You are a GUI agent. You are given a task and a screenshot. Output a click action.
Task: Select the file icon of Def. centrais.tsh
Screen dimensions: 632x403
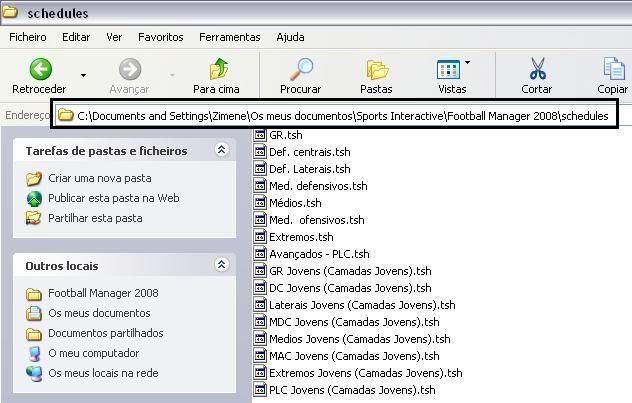click(x=260, y=152)
